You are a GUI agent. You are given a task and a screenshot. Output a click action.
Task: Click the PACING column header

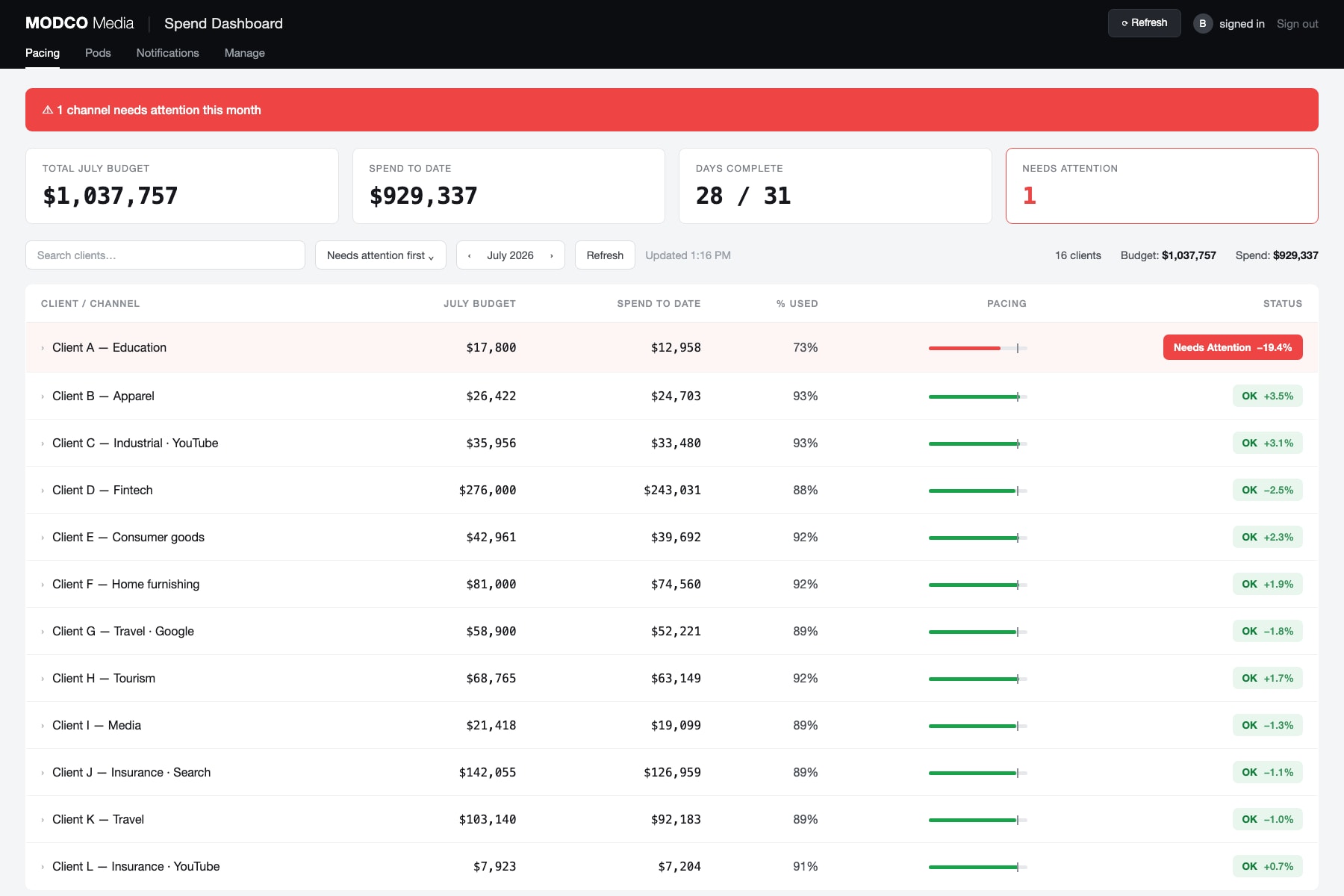coord(1007,304)
